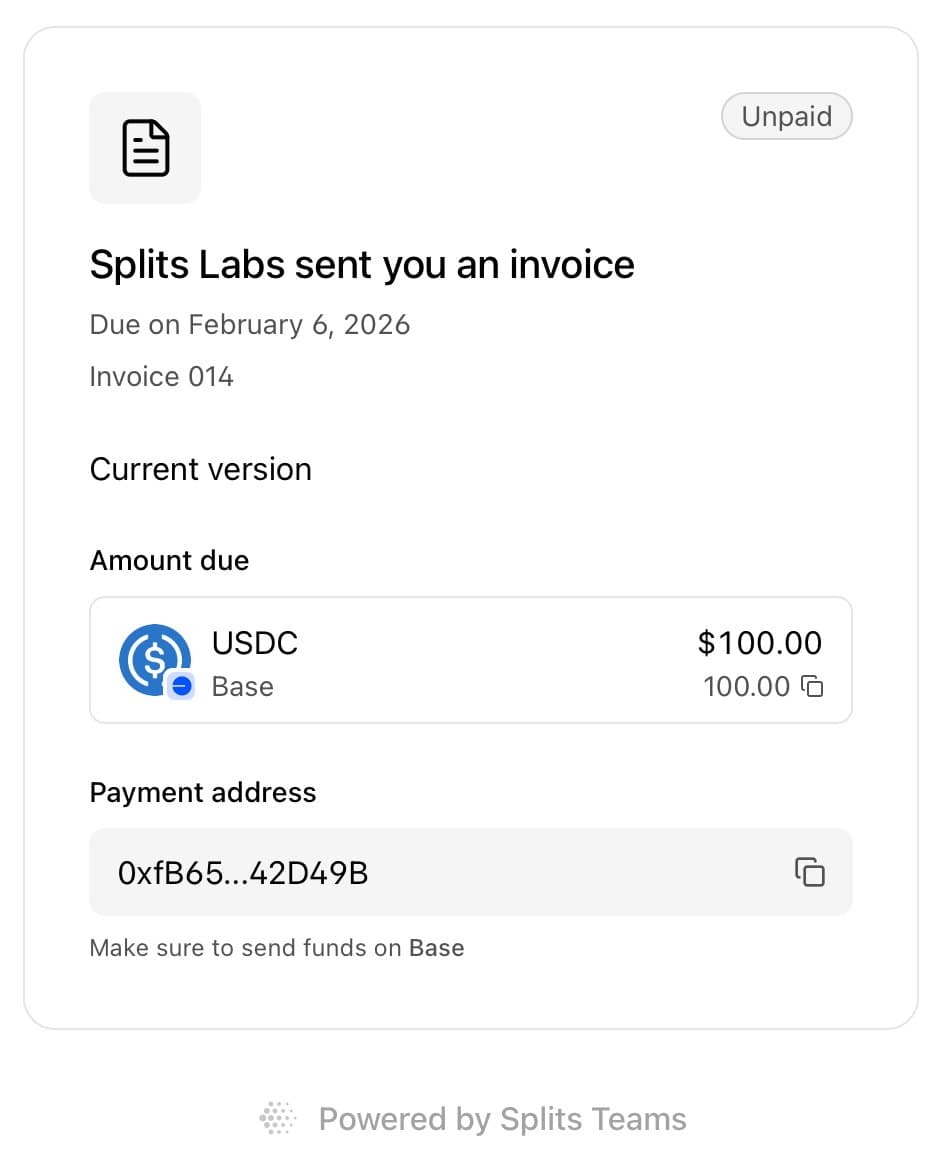
Task: Click bold Base in the funds warning
Action: tap(437, 948)
